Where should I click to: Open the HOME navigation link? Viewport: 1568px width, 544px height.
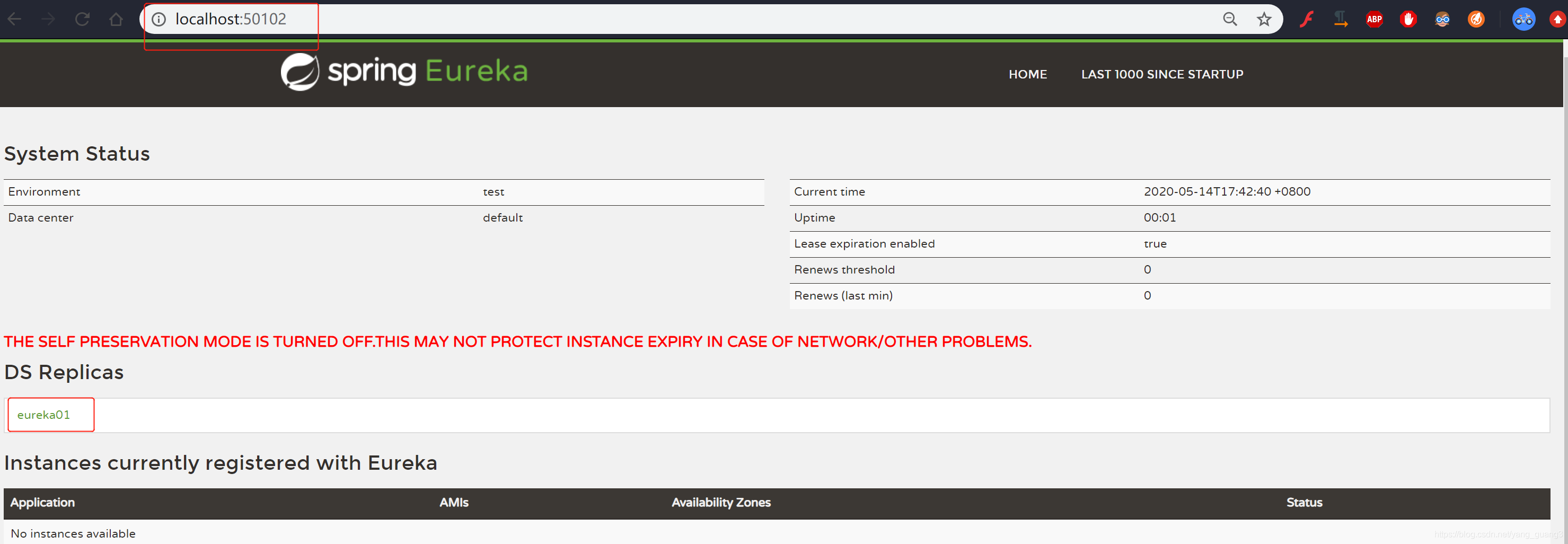tap(1027, 74)
